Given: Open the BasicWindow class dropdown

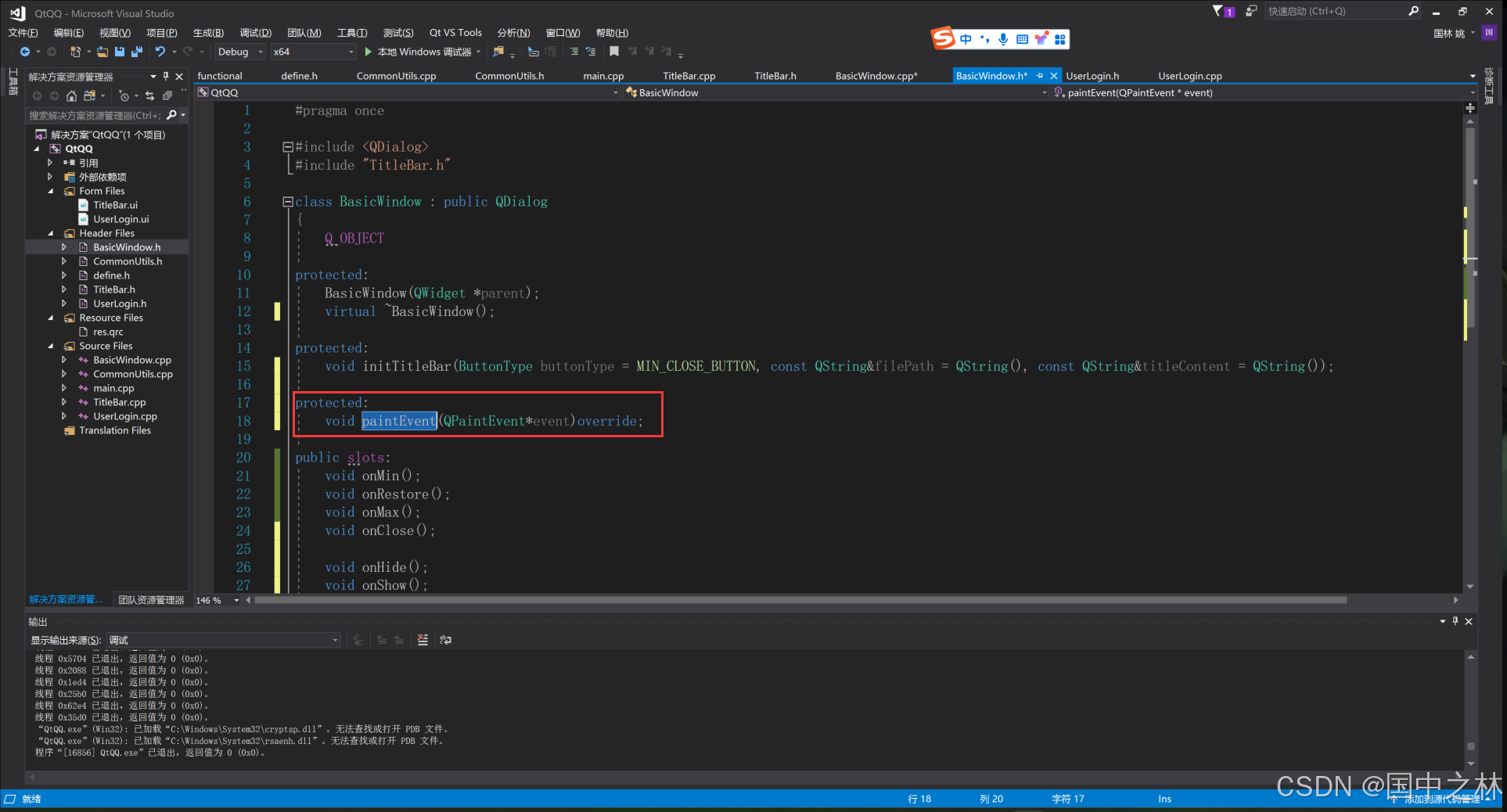Looking at the screenshot, I should [x=836, y=92].
